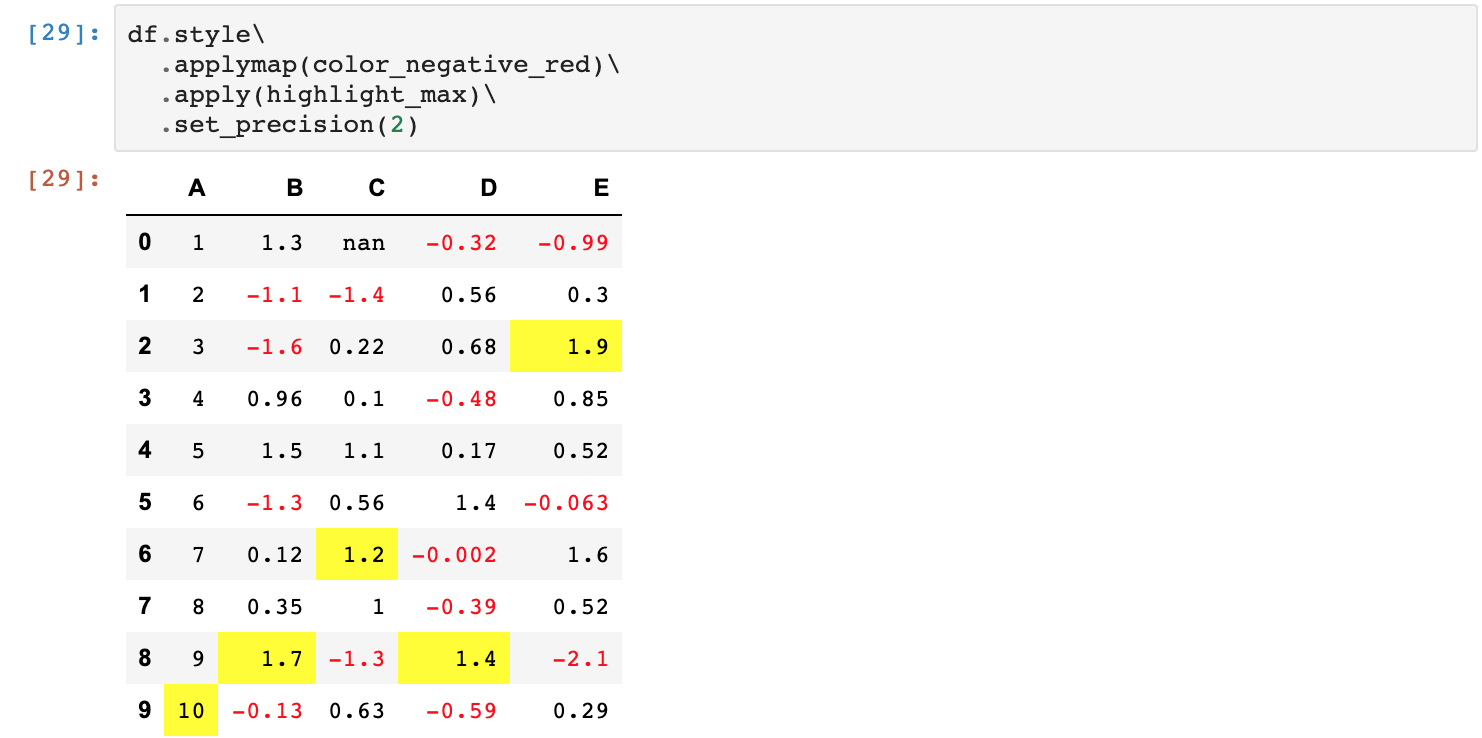
Task: Select column header D
Action: [x=488, y=188]
